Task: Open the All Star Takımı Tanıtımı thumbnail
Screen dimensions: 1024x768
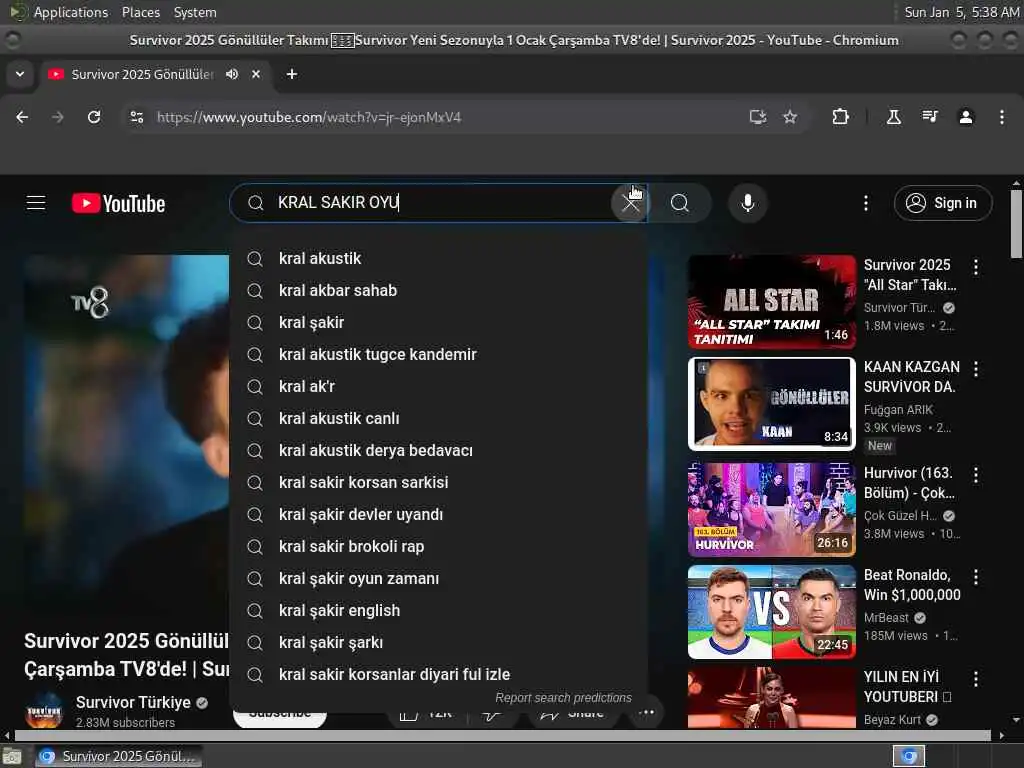Action: click(x=771, y=302)
